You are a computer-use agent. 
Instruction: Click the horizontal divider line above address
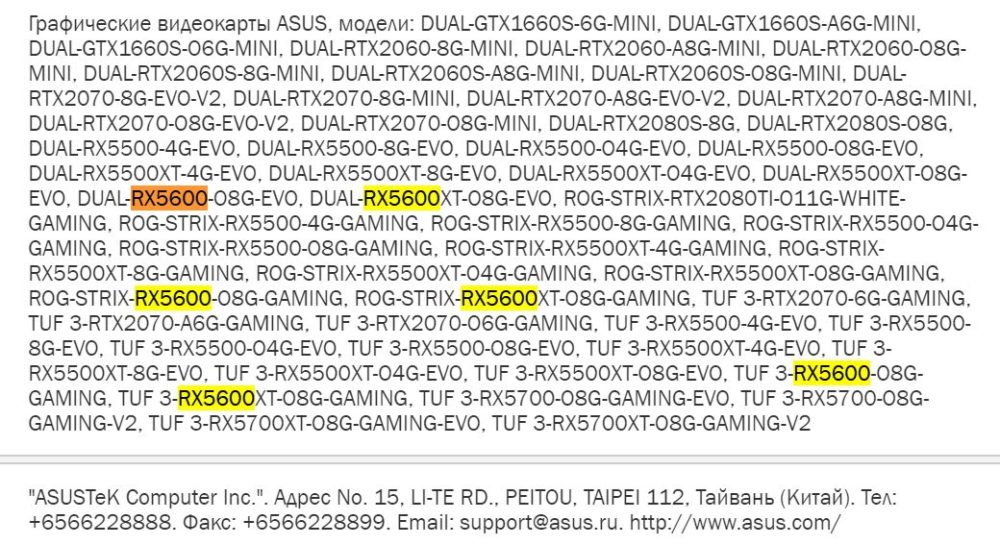pos(500,459)
